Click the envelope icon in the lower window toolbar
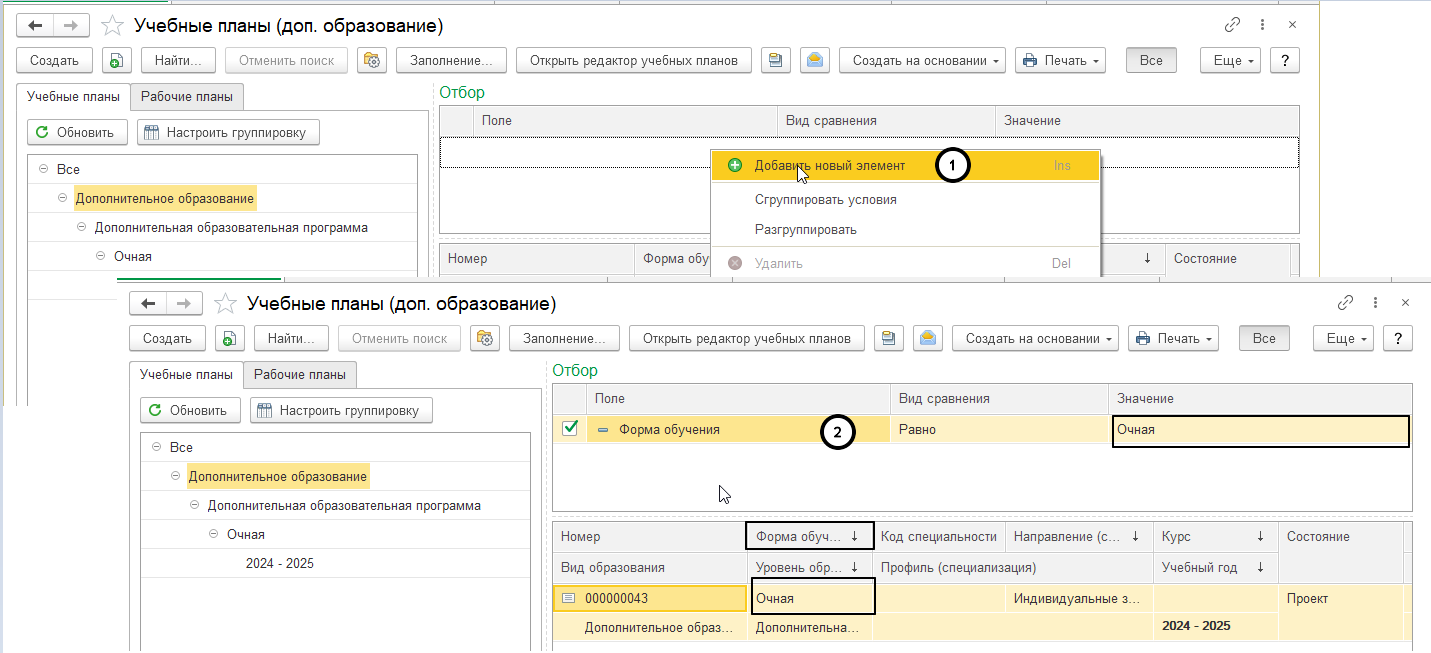The width and height of the screenshot is (1431, 653). pyautogui.click(x=928, y=338)
